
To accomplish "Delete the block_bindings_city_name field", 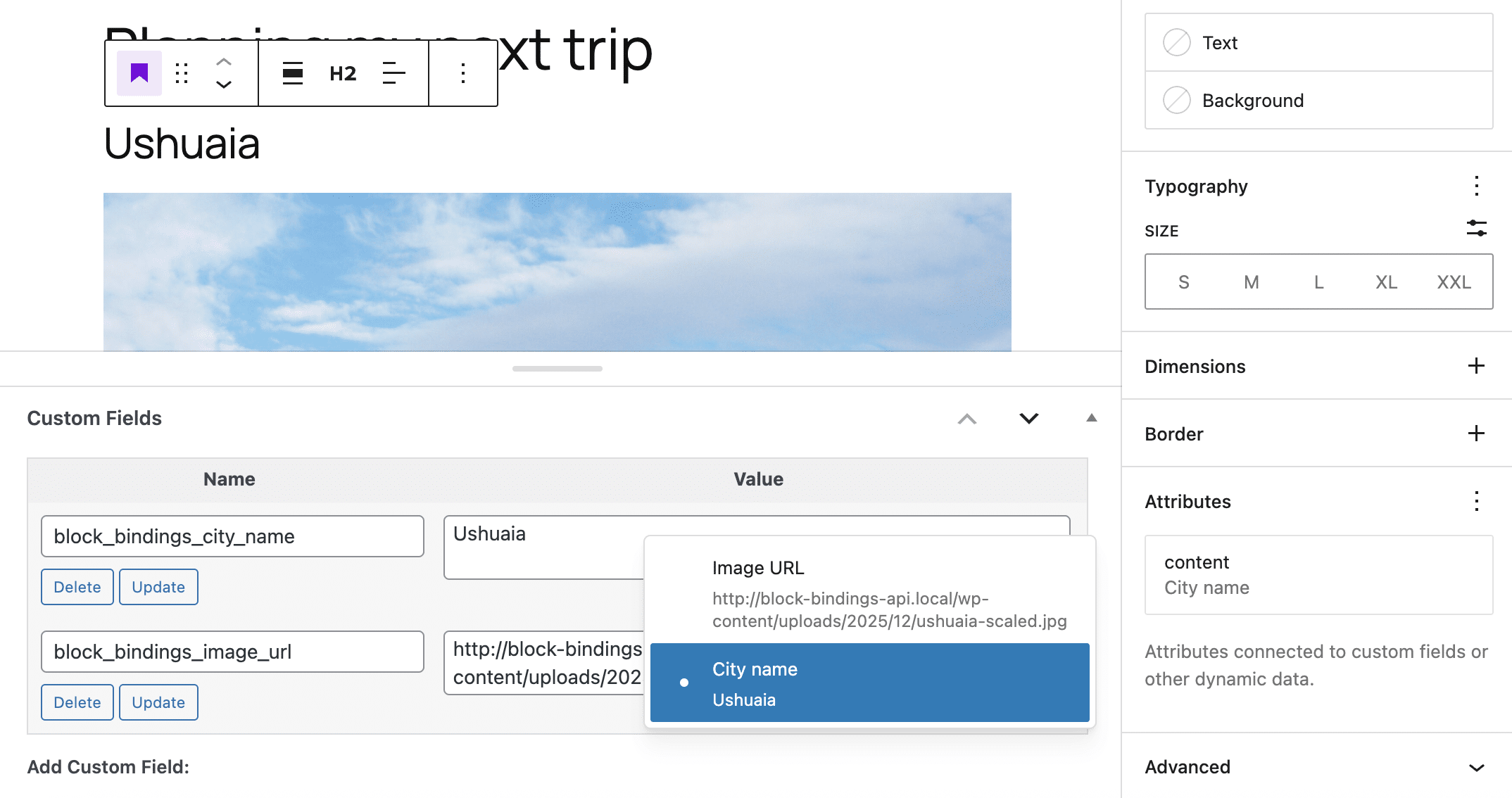I will click(77, 586).
